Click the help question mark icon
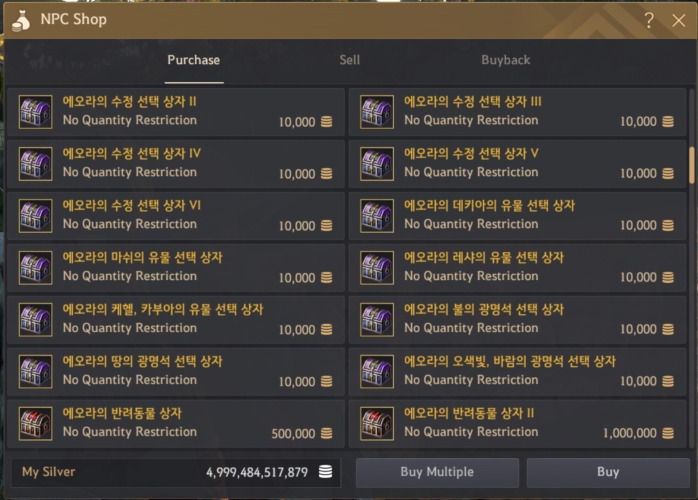 click(649, 20)
